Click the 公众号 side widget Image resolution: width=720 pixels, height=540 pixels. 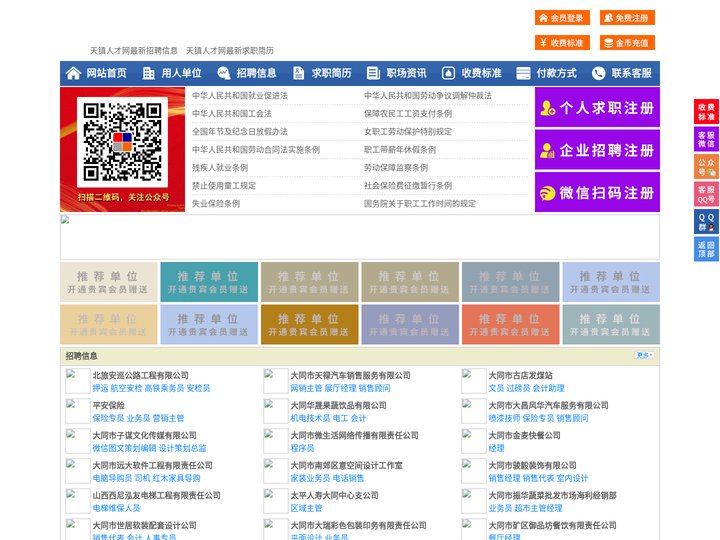coord(706,166)
